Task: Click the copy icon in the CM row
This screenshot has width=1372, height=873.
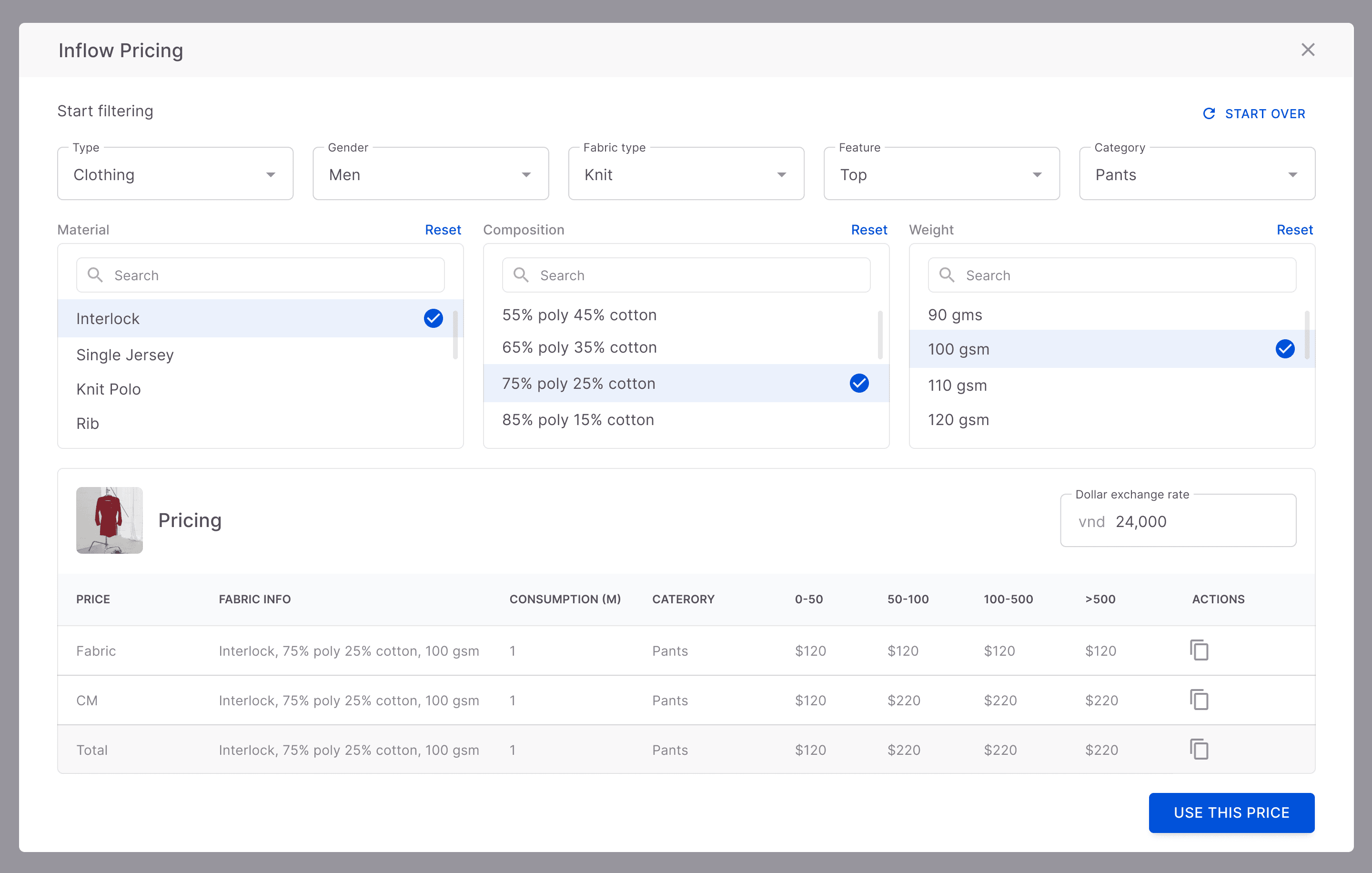Action: tap(1199, 700)
